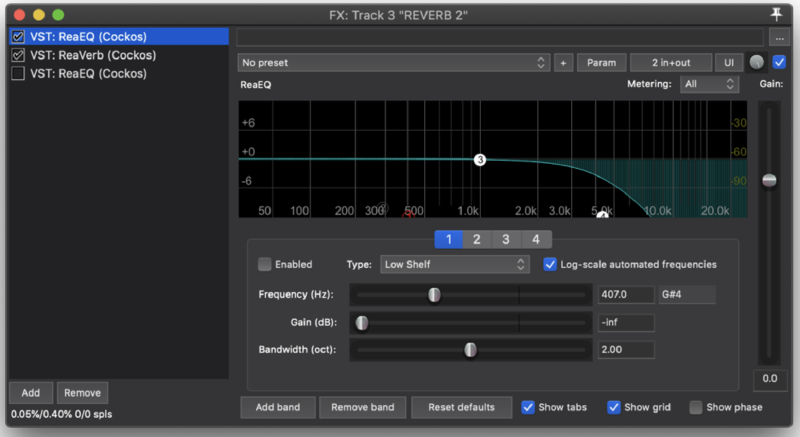Viewport: 800px width, 437px height.
Task: Select the third VST: ReaEQ (Cockos) entry
Action: (88, 73)
